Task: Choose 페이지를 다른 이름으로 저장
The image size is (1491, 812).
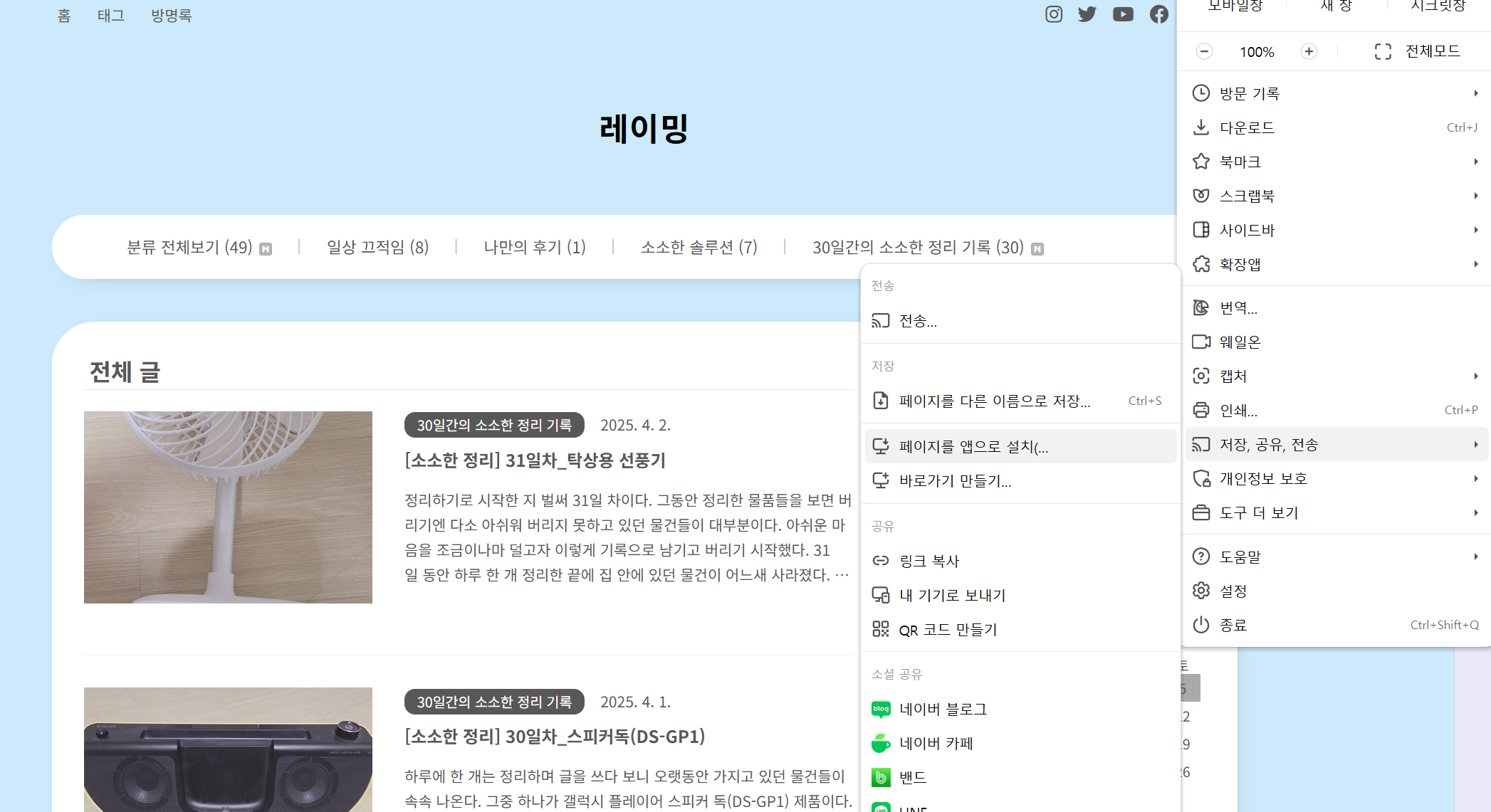Action: pos(1020,401)
